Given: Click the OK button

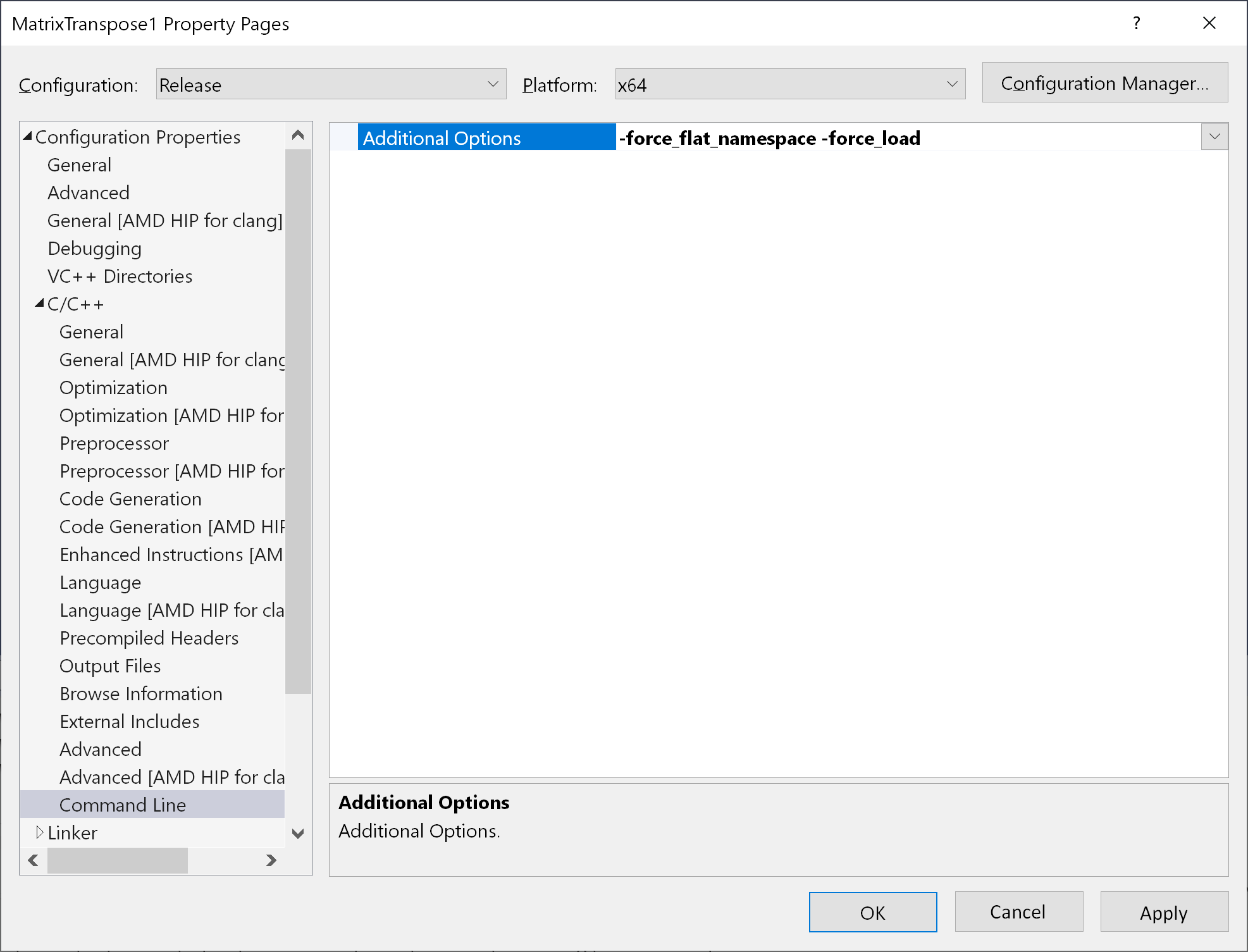Looking at the screenshot, I should [872, 912].
